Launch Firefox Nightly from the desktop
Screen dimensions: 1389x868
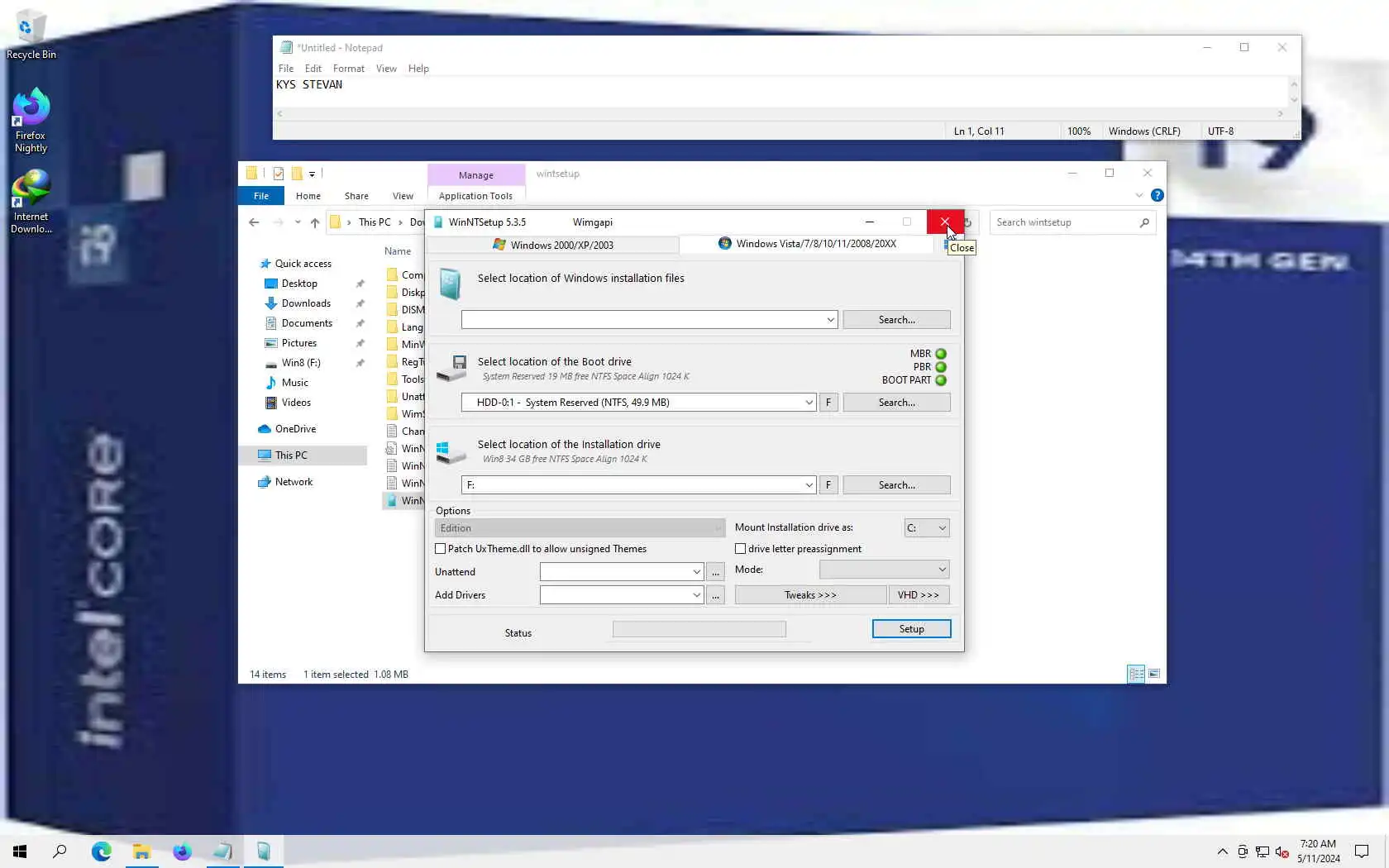pyautogui.click(x=31, y=121)
